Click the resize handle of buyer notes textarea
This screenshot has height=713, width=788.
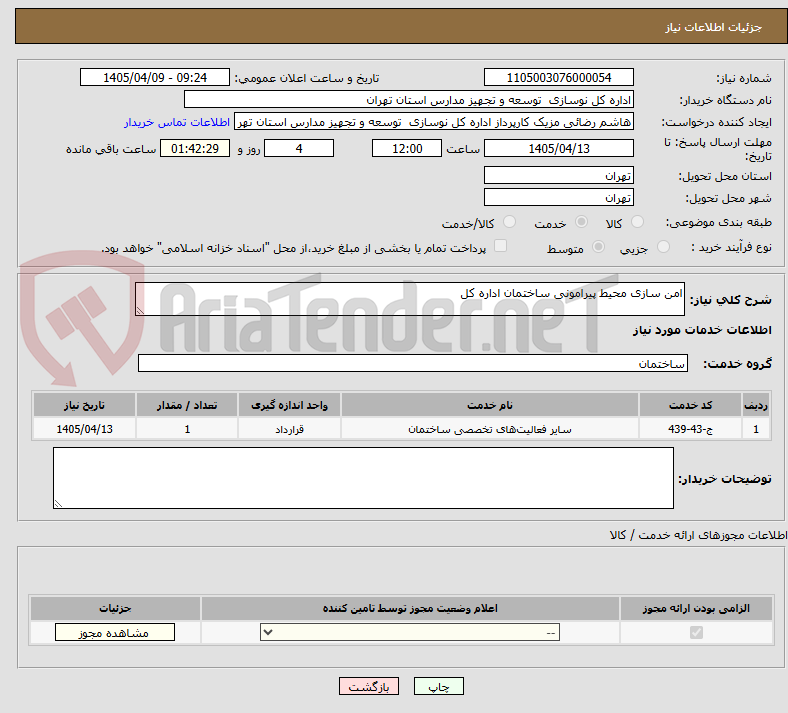(58, 504)
